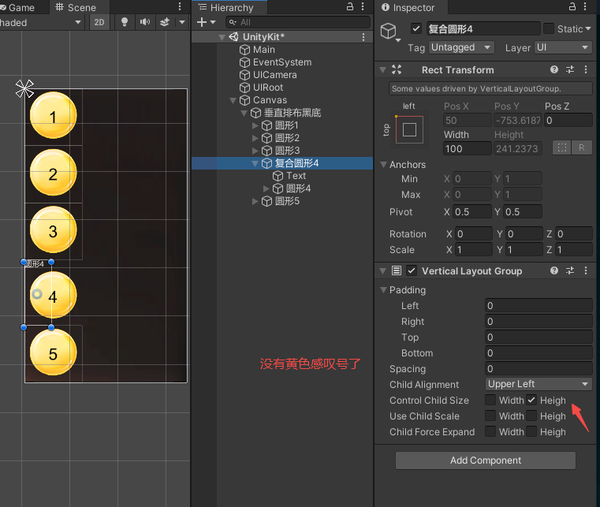The image size is (600, 507).
Task: Uncheck Control Child Size Height checkbox
Action: pyautogui.click(x=531, y=400)
